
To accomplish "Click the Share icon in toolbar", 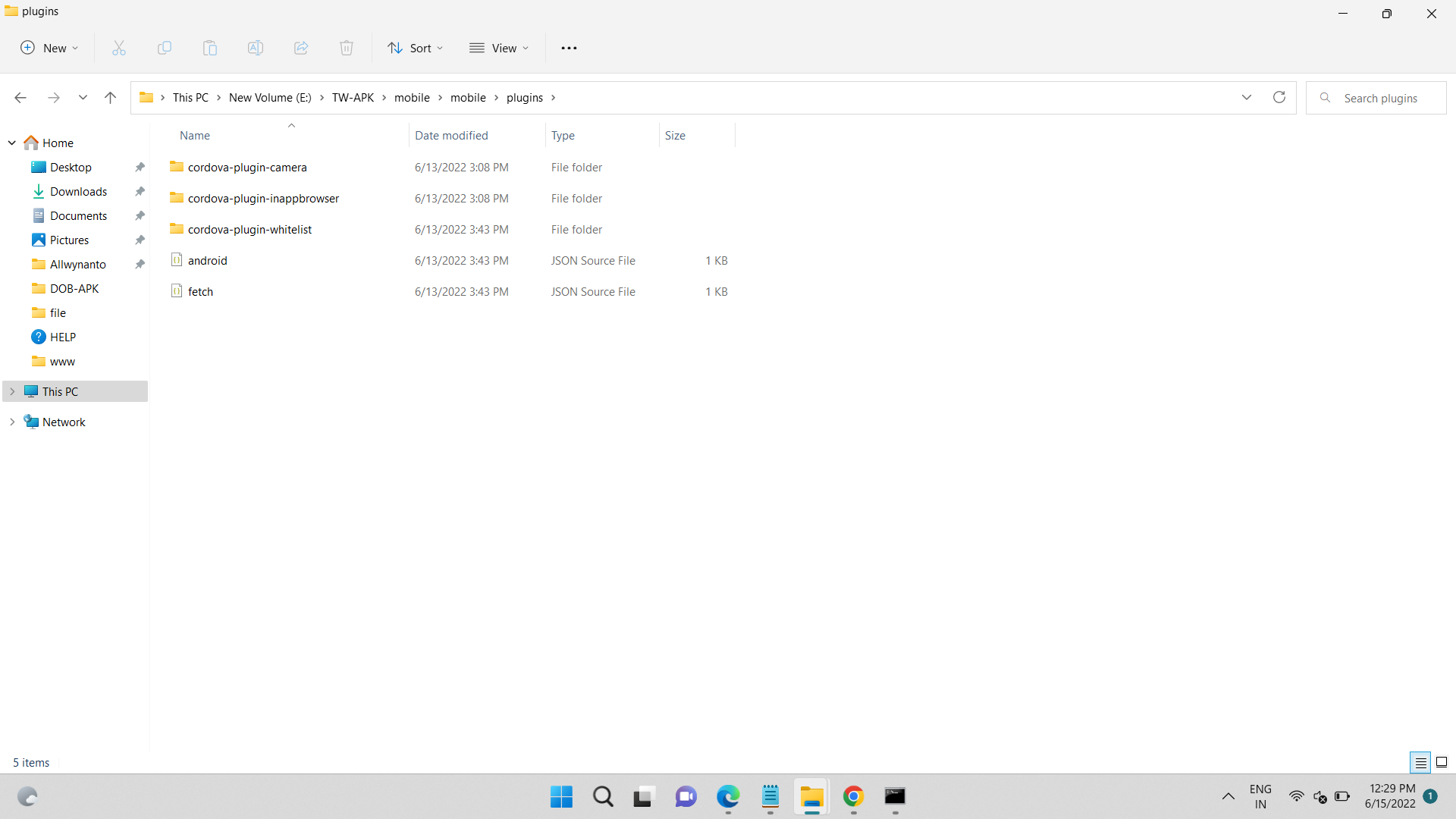I will [x=301, y=48].
